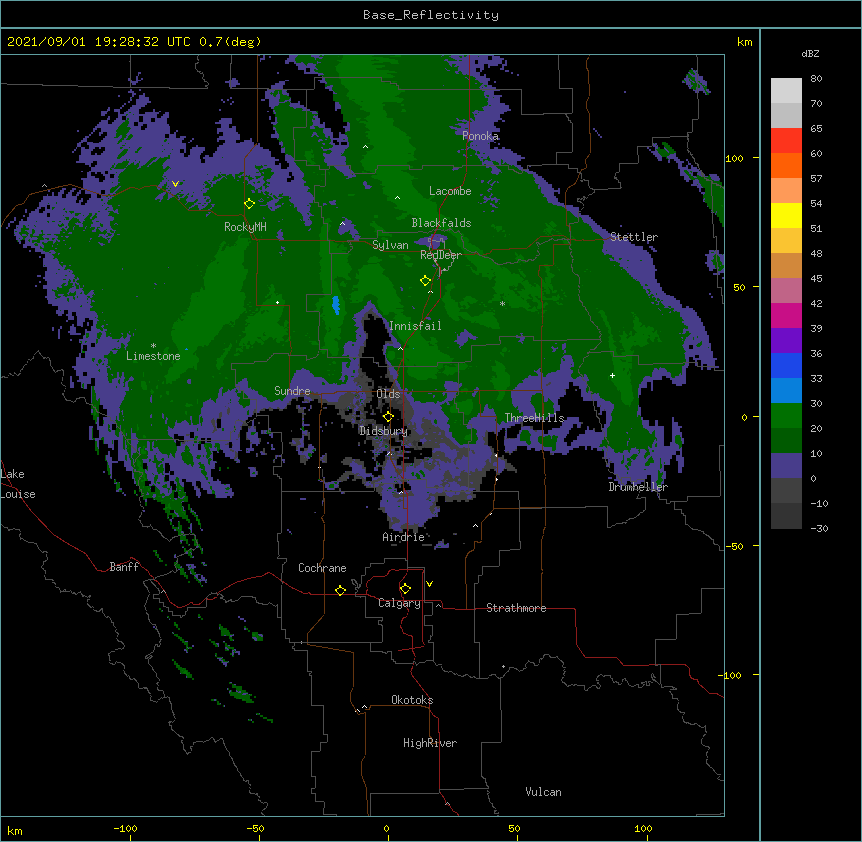Viewport: 862px width, 842px height.
Task: Click the yellow diamond marker below Cochrane
Action: pyautogui.click(x=340, y=590)
